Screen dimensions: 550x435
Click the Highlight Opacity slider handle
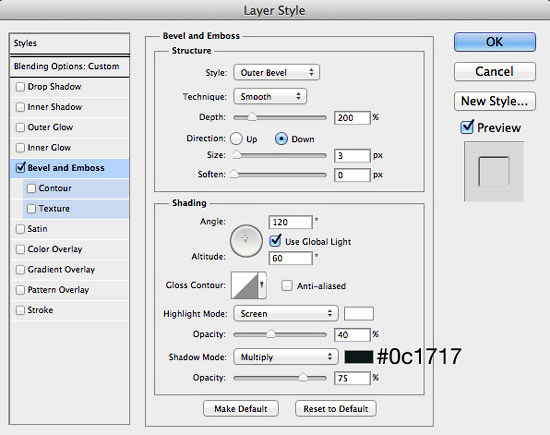(270, 334)
